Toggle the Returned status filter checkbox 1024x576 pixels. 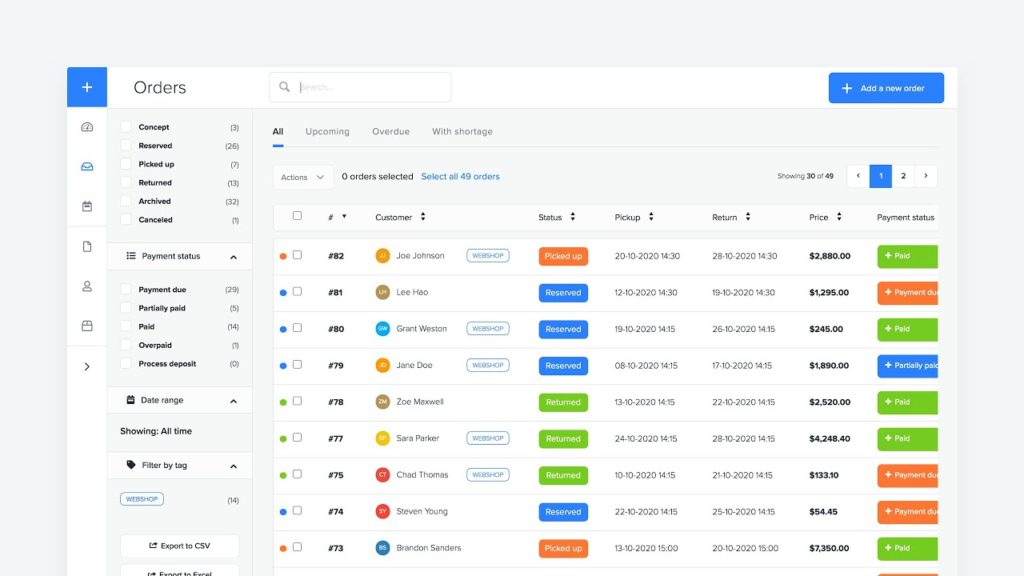click(x=126, y=183)
